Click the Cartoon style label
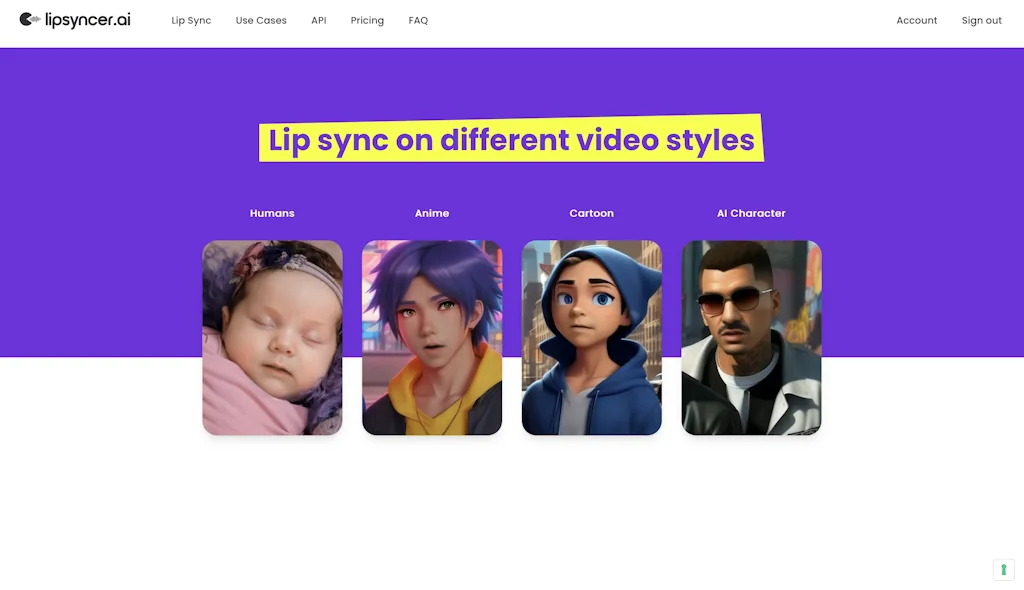1024x590 pixels. click(x=591, y=213)
